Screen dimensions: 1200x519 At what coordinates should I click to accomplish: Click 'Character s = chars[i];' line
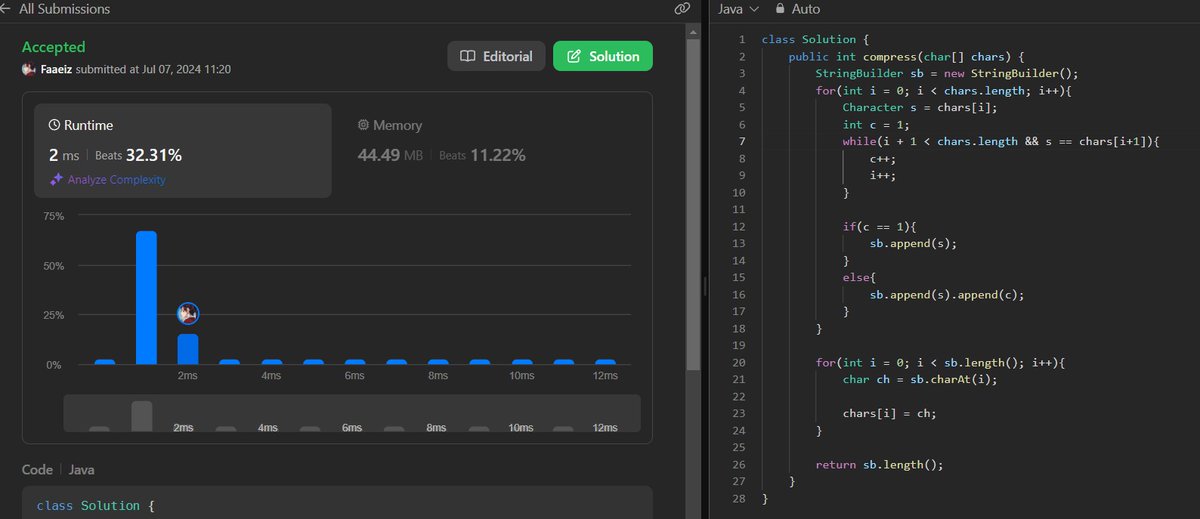920,108
